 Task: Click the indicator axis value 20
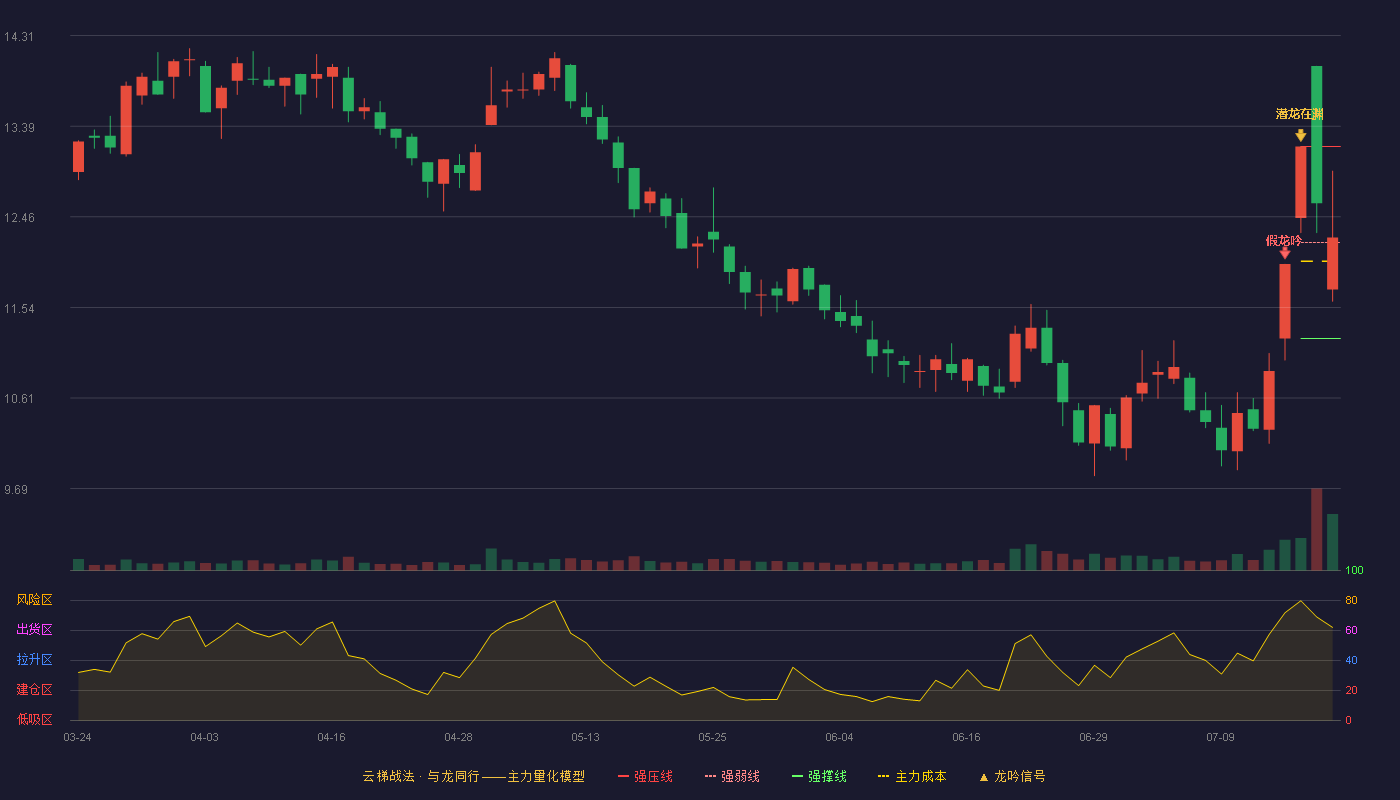[x=1351, y=690]
